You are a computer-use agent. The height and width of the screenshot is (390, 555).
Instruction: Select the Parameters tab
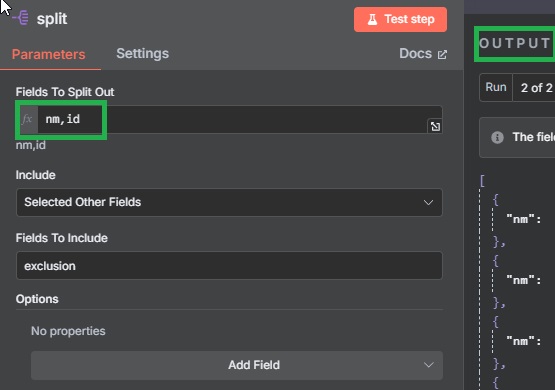click(x=48, y=55)
